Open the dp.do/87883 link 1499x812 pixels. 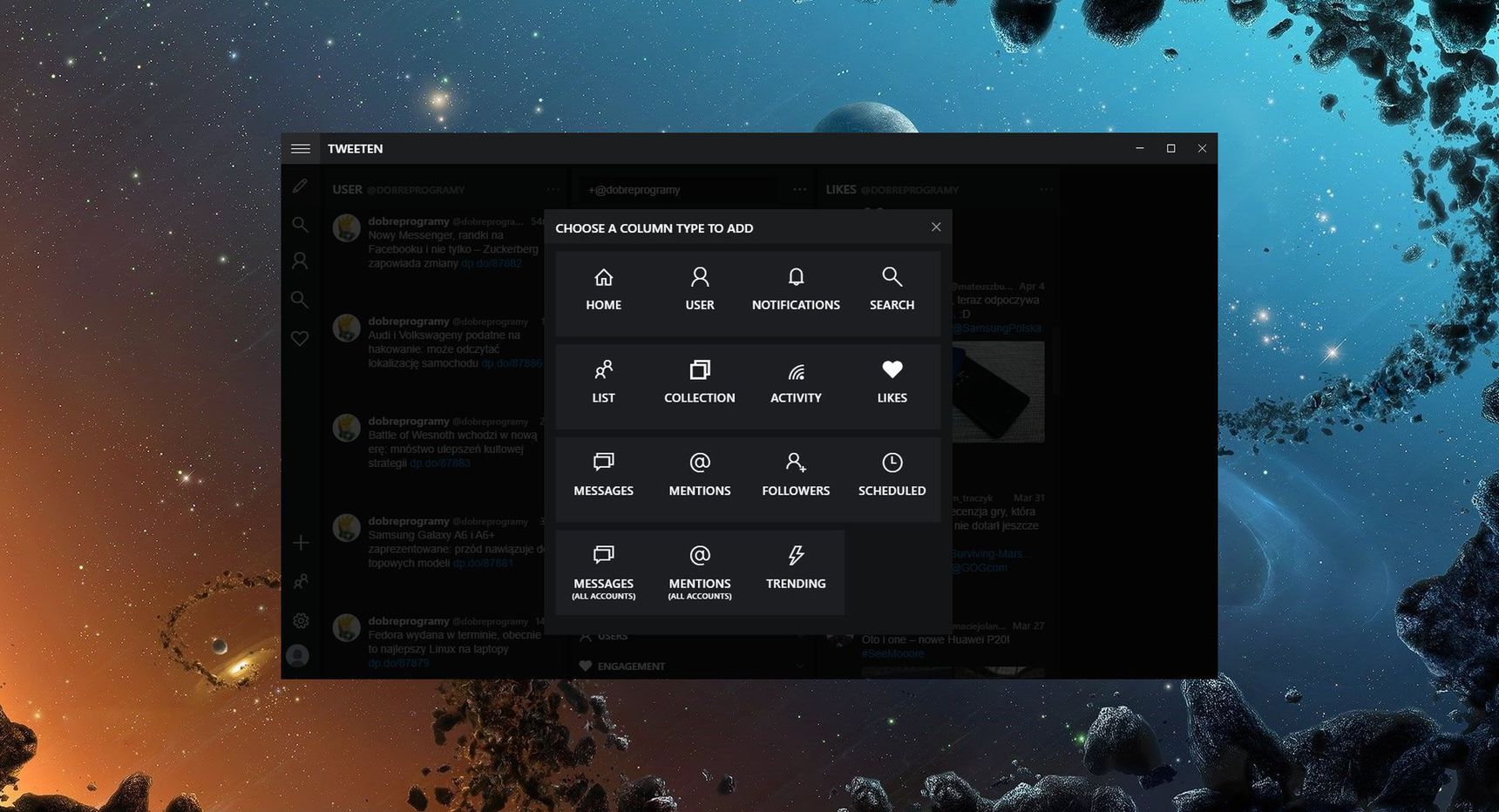(x=440, y=464)
